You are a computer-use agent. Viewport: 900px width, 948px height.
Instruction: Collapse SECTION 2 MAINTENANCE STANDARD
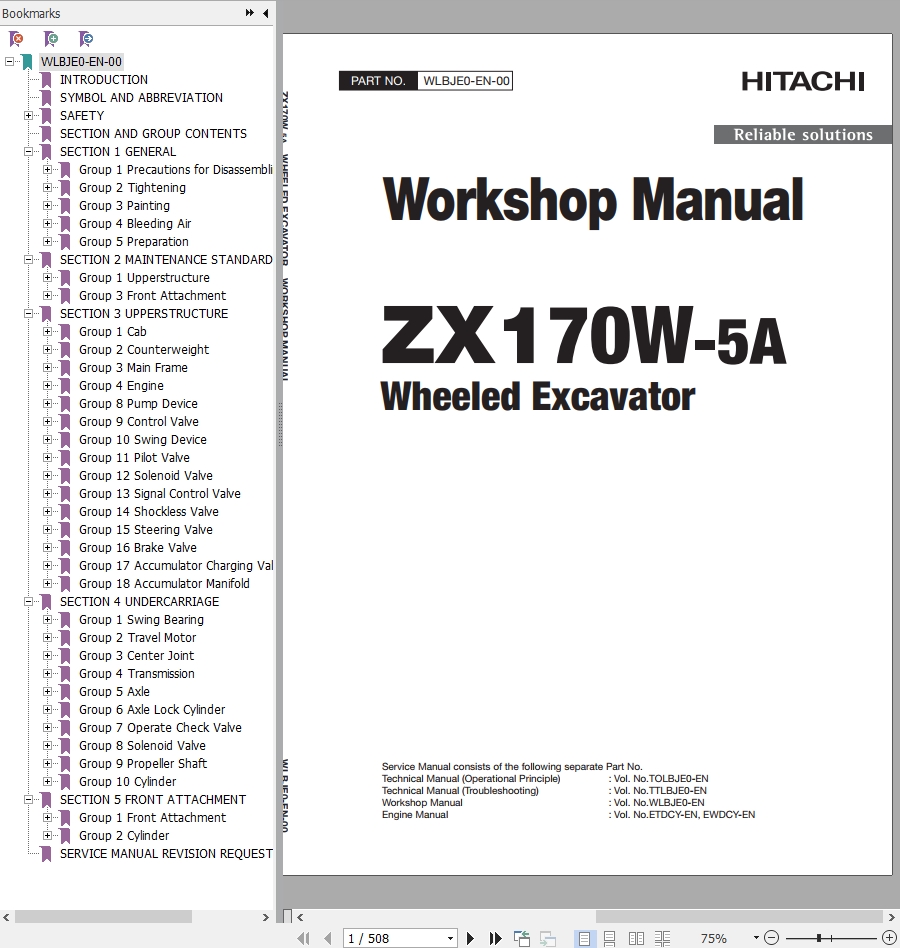28,259
